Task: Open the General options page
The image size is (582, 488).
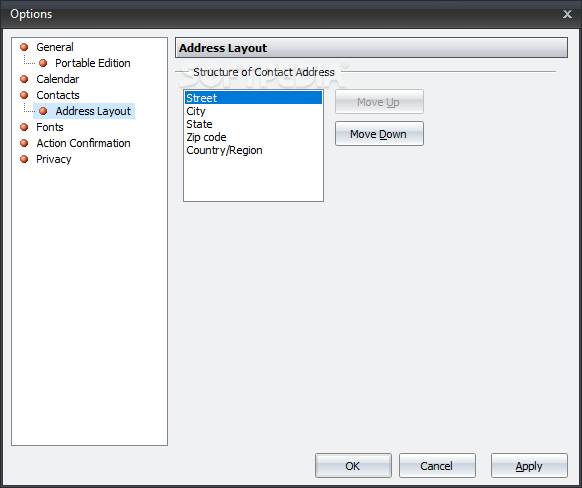Action: [55, 47]
